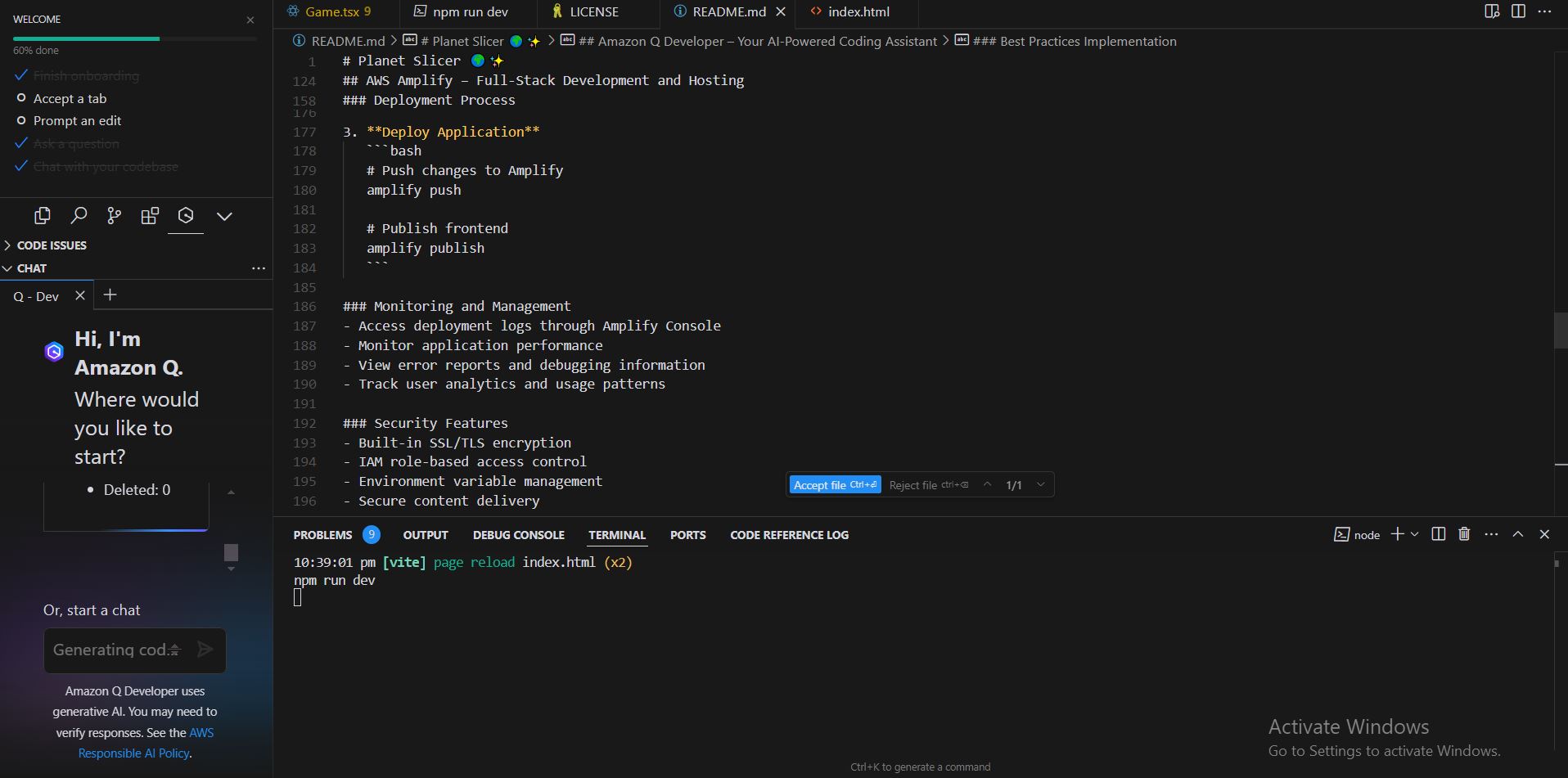Close the bottom panel
Viewport: 1568px width, 778px height.
[x=1544, y=534]
